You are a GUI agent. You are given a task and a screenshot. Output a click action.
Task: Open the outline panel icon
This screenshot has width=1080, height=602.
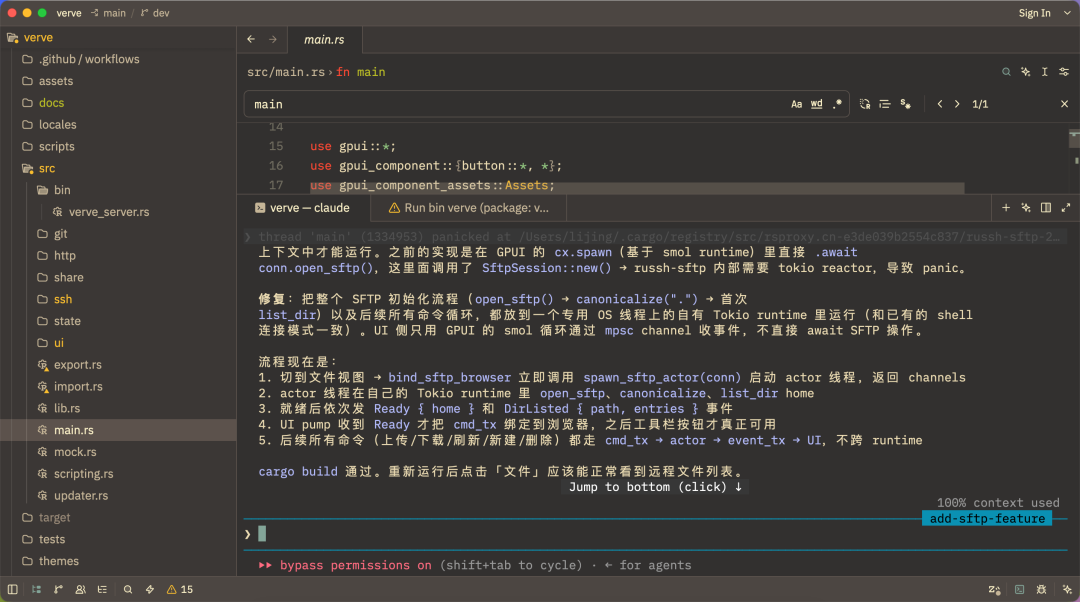(103, 590)
